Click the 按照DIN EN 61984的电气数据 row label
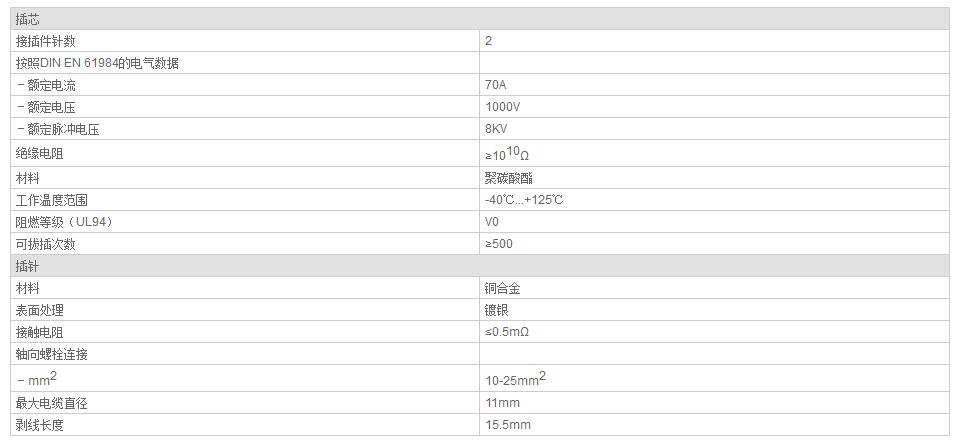Viewport: 972px width, 447px height. click(x=97, y=63)
